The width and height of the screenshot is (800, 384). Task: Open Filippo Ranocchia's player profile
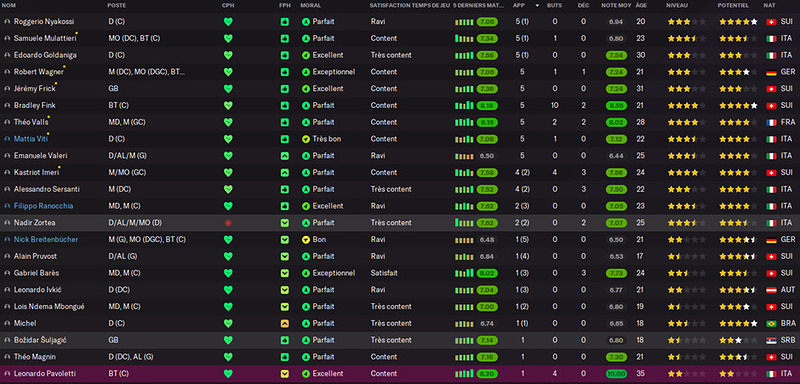click(x=43, y=206)
